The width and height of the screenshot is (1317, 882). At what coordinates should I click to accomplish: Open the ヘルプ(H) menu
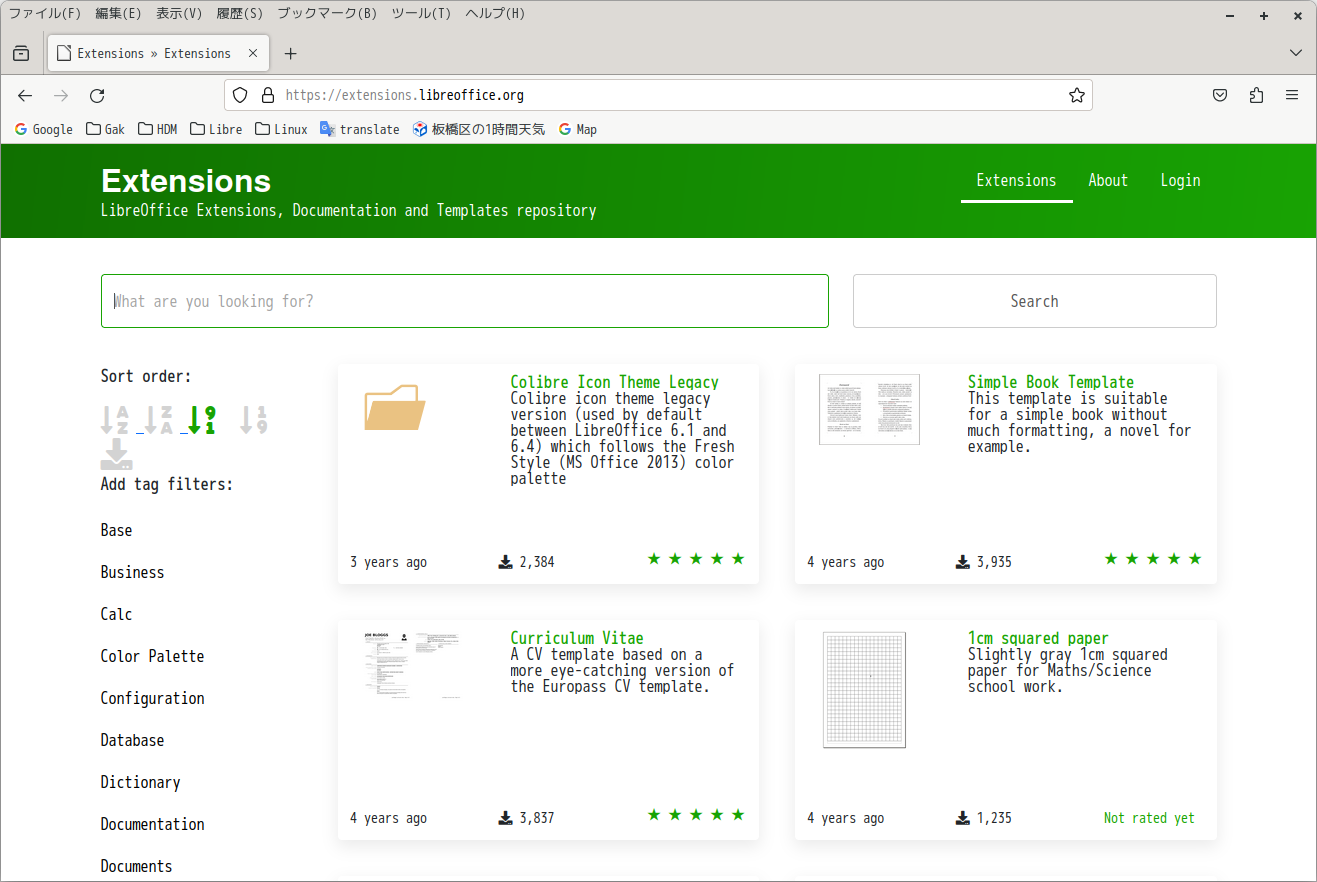495,14
